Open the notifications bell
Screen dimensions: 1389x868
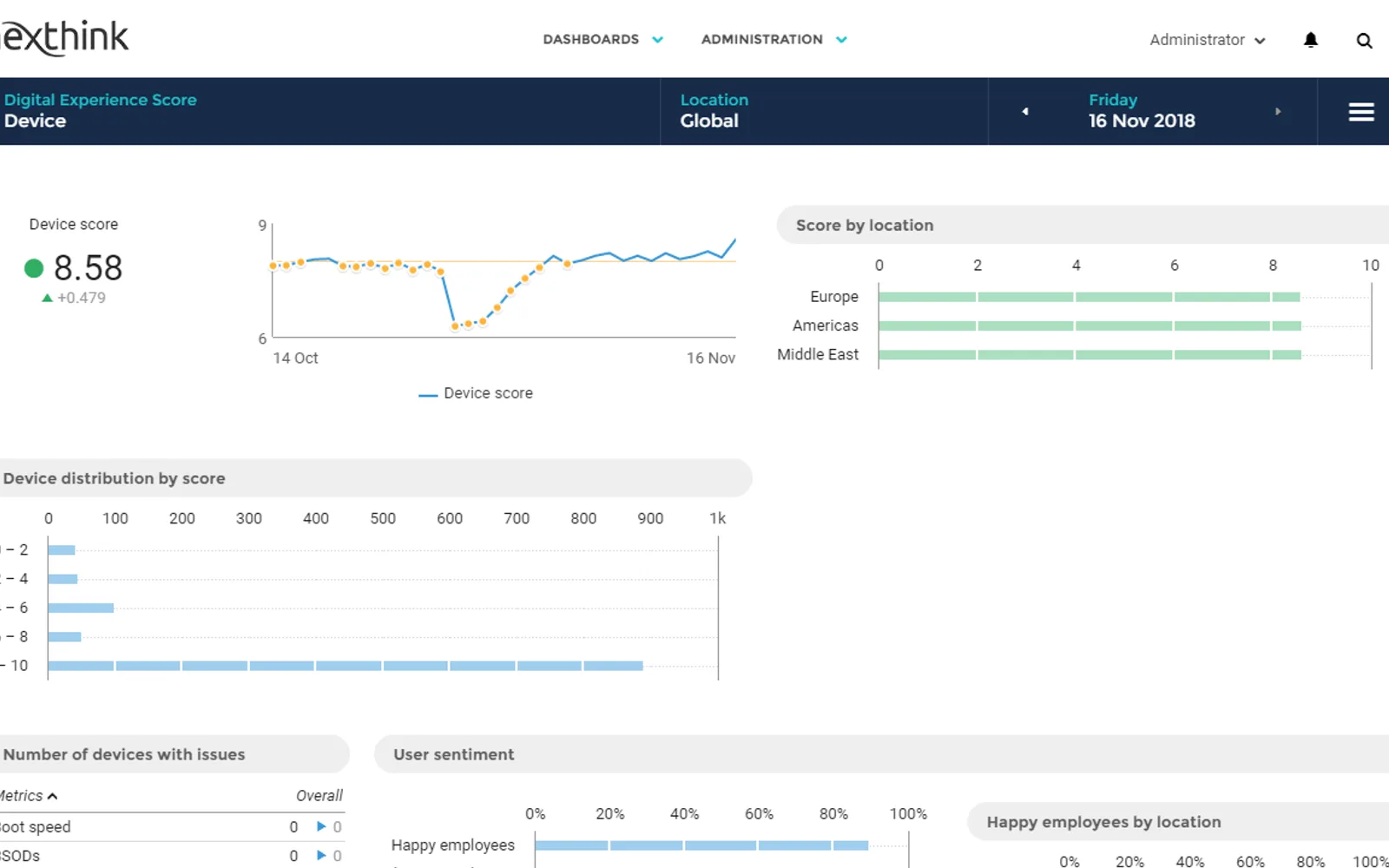point(1311,40)
